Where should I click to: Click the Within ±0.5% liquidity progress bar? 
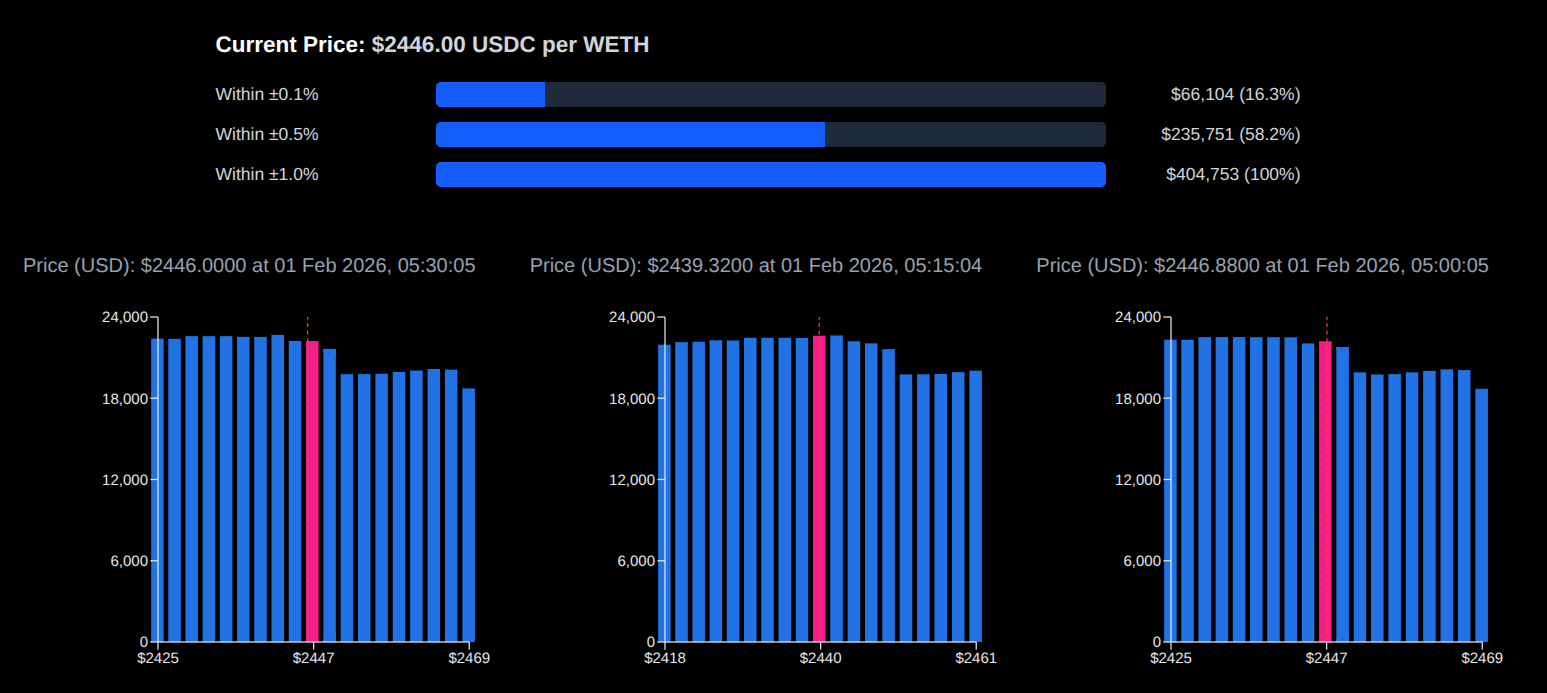tap(770, 135)
